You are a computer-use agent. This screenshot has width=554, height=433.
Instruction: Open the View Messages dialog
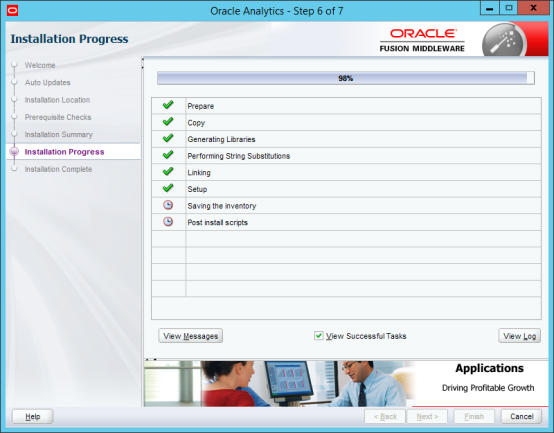click(190, 336)
